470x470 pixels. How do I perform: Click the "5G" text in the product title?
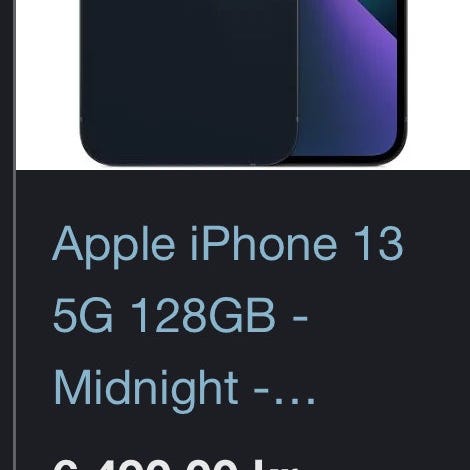click(83, 316)
